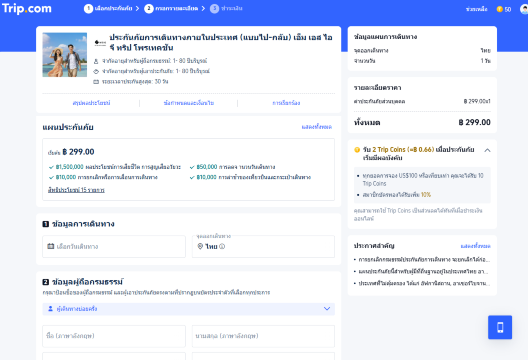This screenshot has width=528, height=360.
Task: Click the couple on beach product thumbnail
Action: coord(65,55)
